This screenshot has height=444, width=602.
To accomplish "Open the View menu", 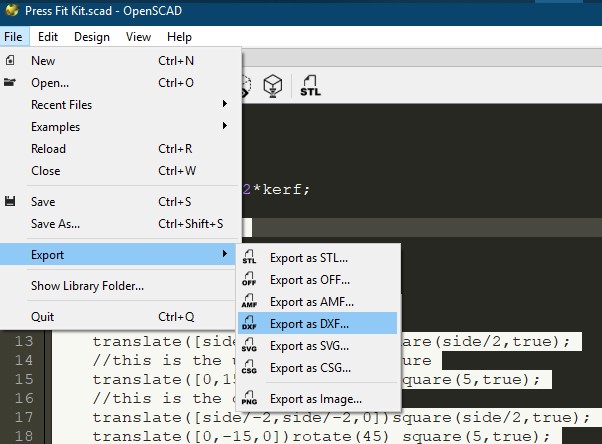I will click(138, 37).
